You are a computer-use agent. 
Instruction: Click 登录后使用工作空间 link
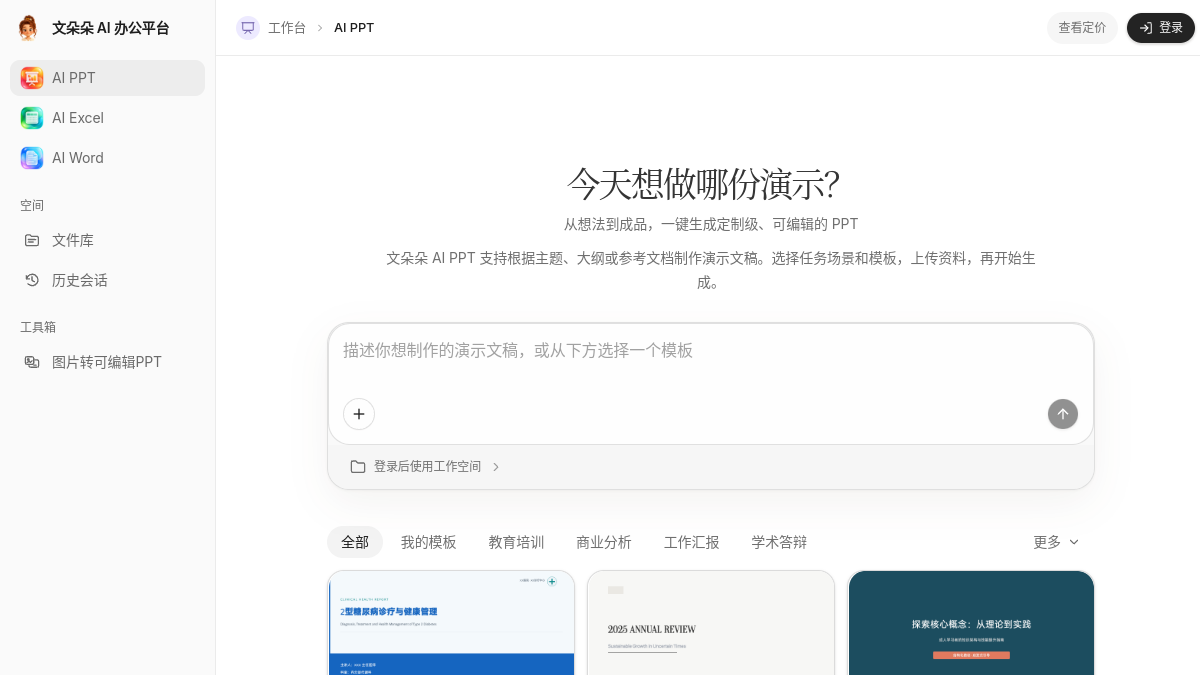(x=427, y=467)
